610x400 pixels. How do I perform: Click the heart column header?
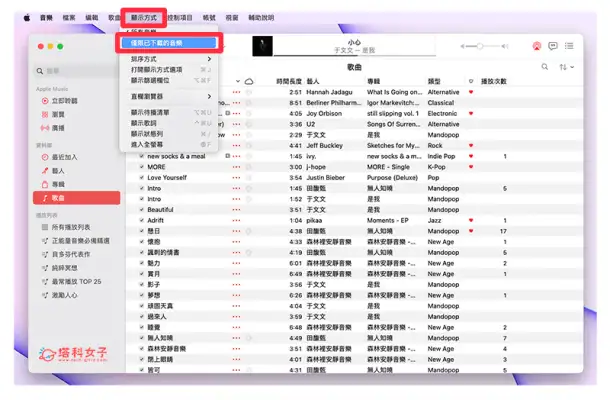[471, 81]
